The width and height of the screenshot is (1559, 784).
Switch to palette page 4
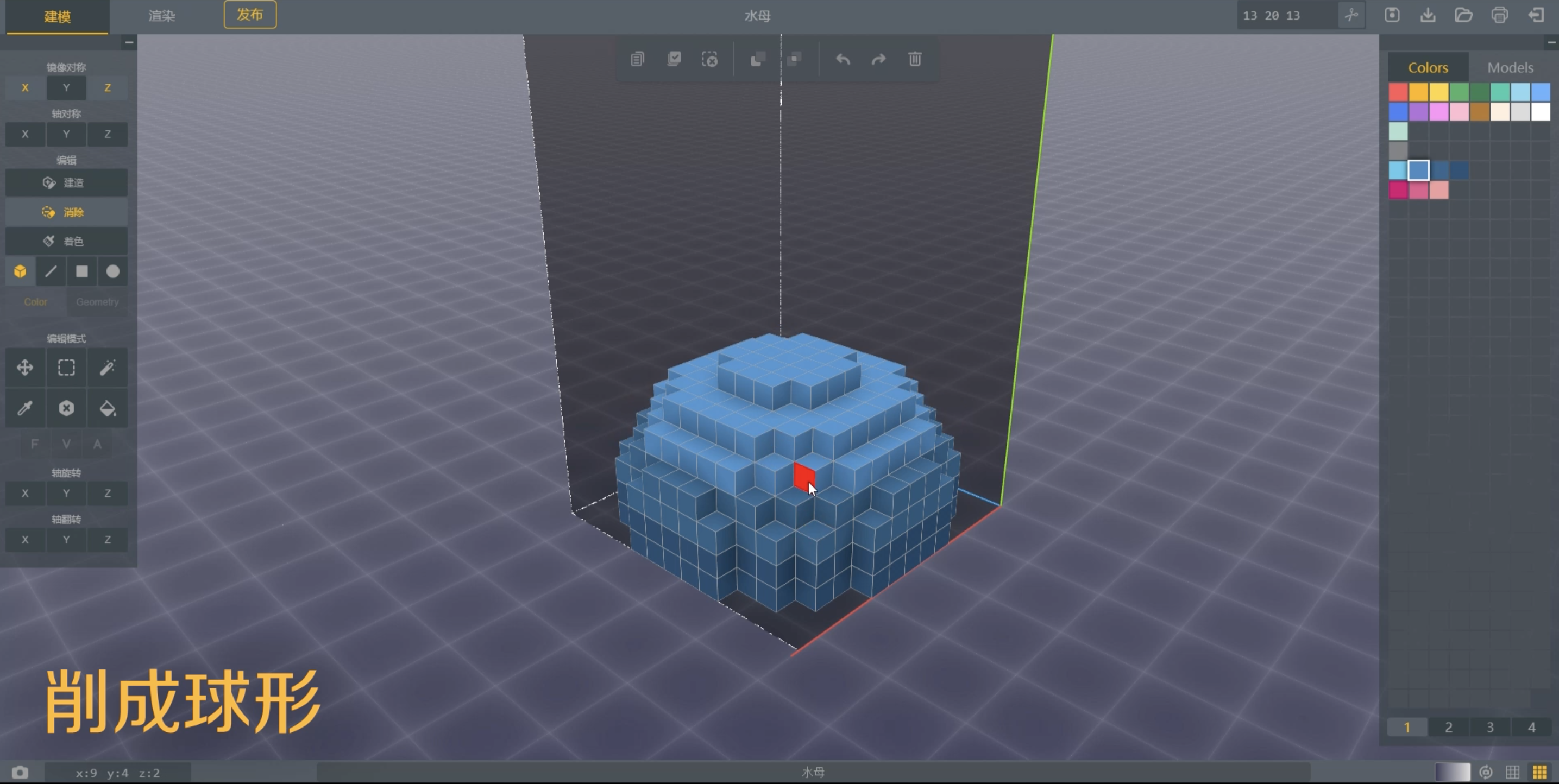(x=1532, y=727)
